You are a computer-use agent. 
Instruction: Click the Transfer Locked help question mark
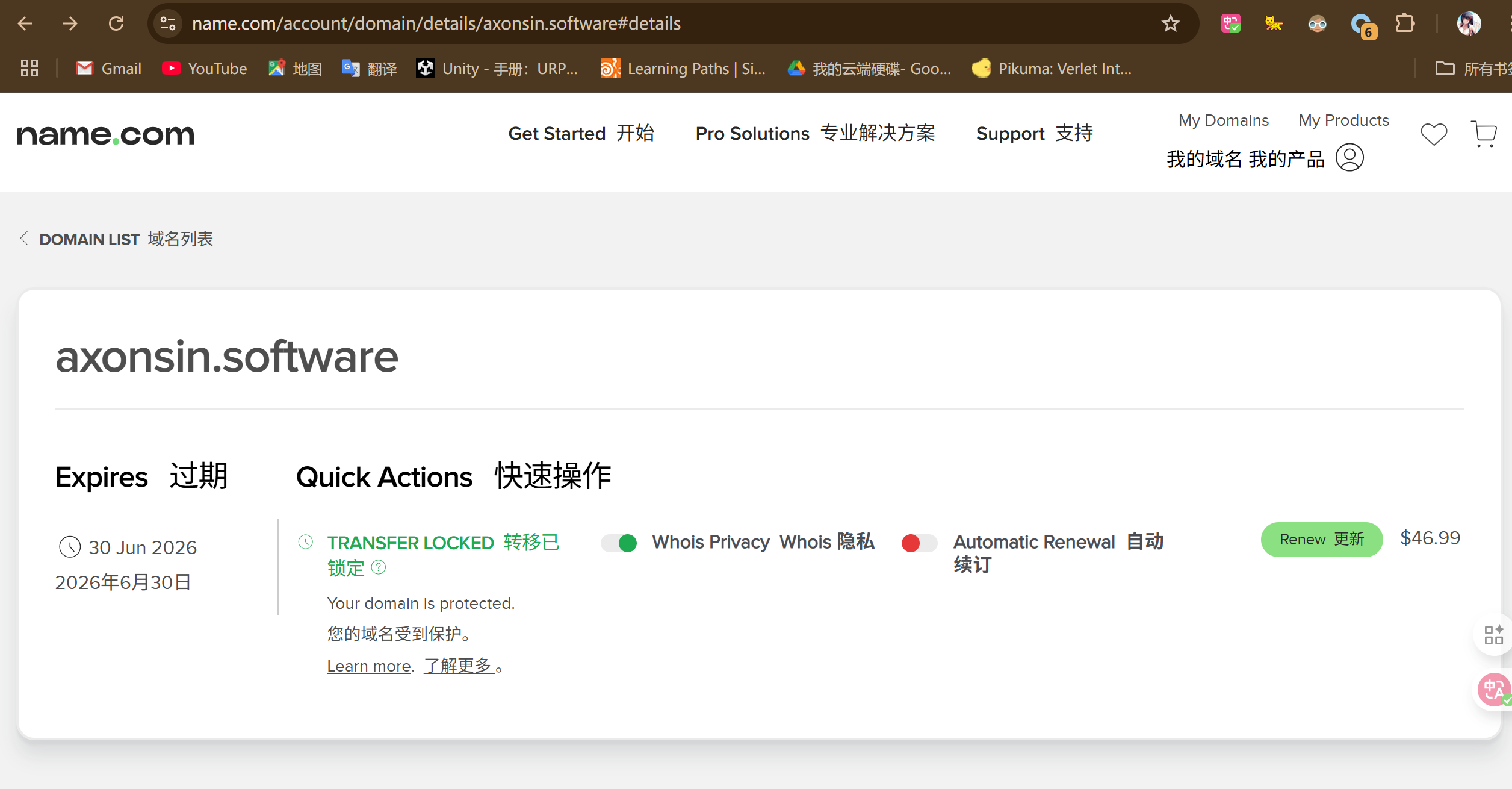coord(379,567)
